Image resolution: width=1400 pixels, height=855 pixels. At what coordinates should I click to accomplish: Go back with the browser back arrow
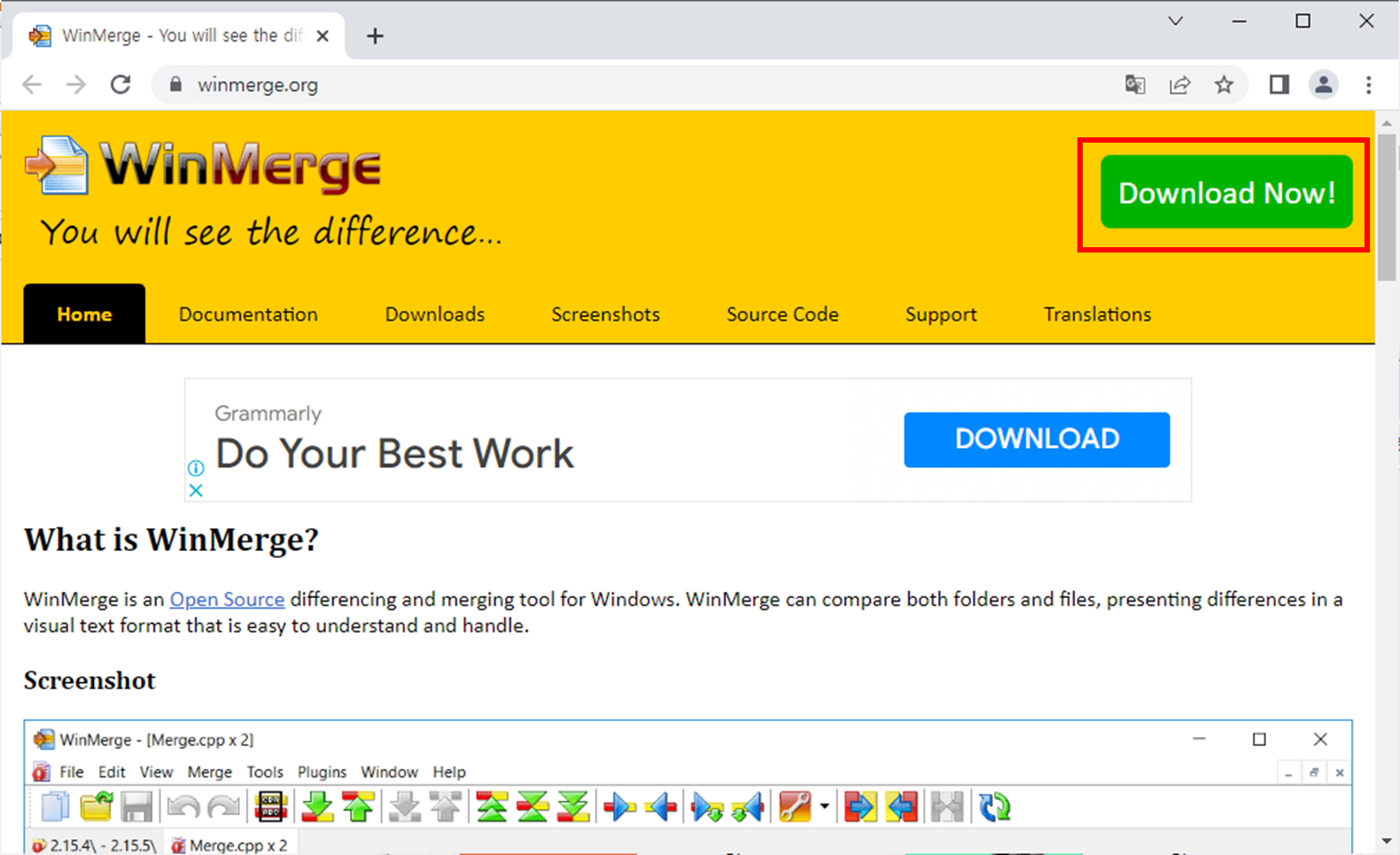pos(32,84)
